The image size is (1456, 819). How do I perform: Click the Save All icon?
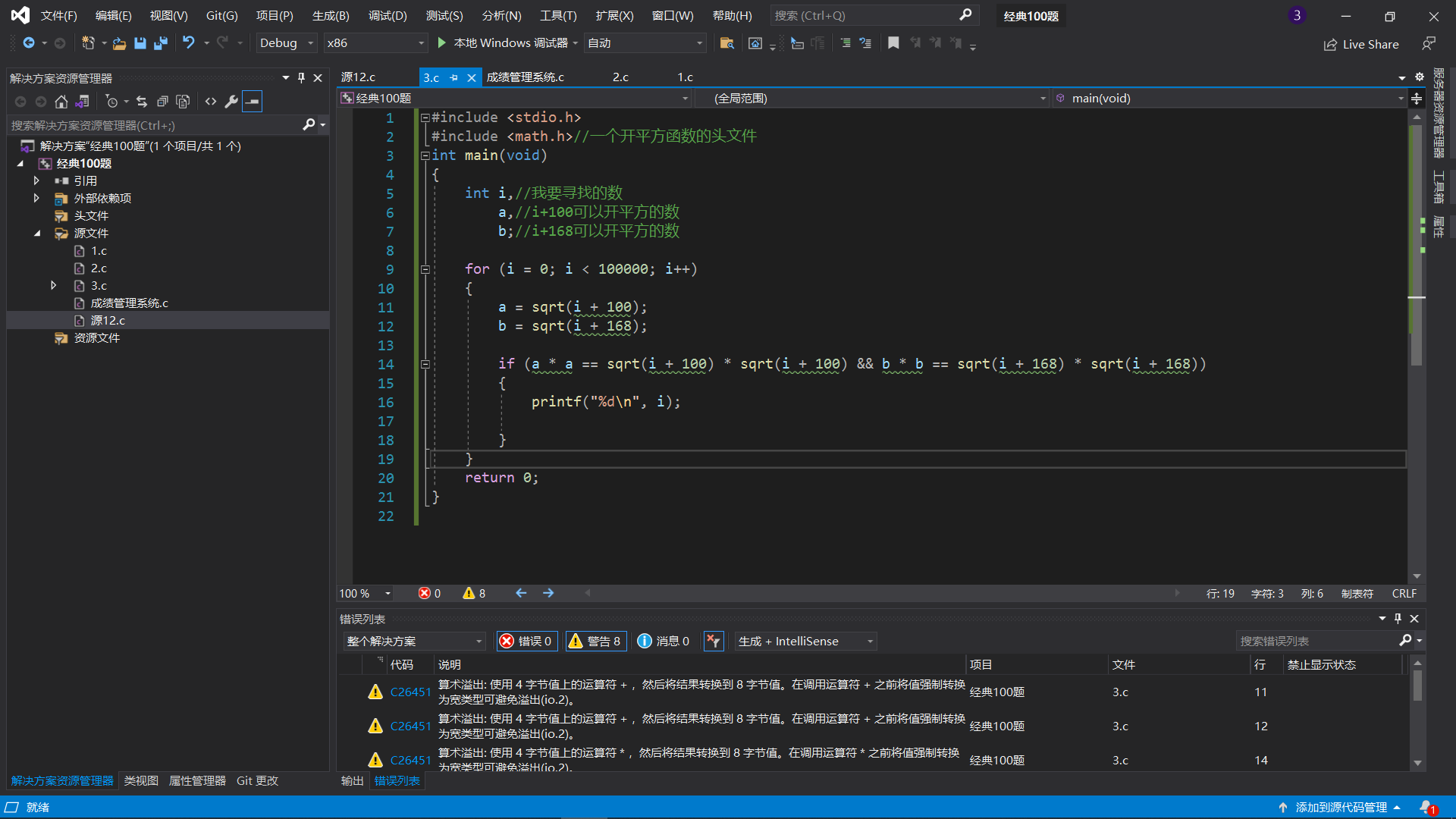coord(161,43)
